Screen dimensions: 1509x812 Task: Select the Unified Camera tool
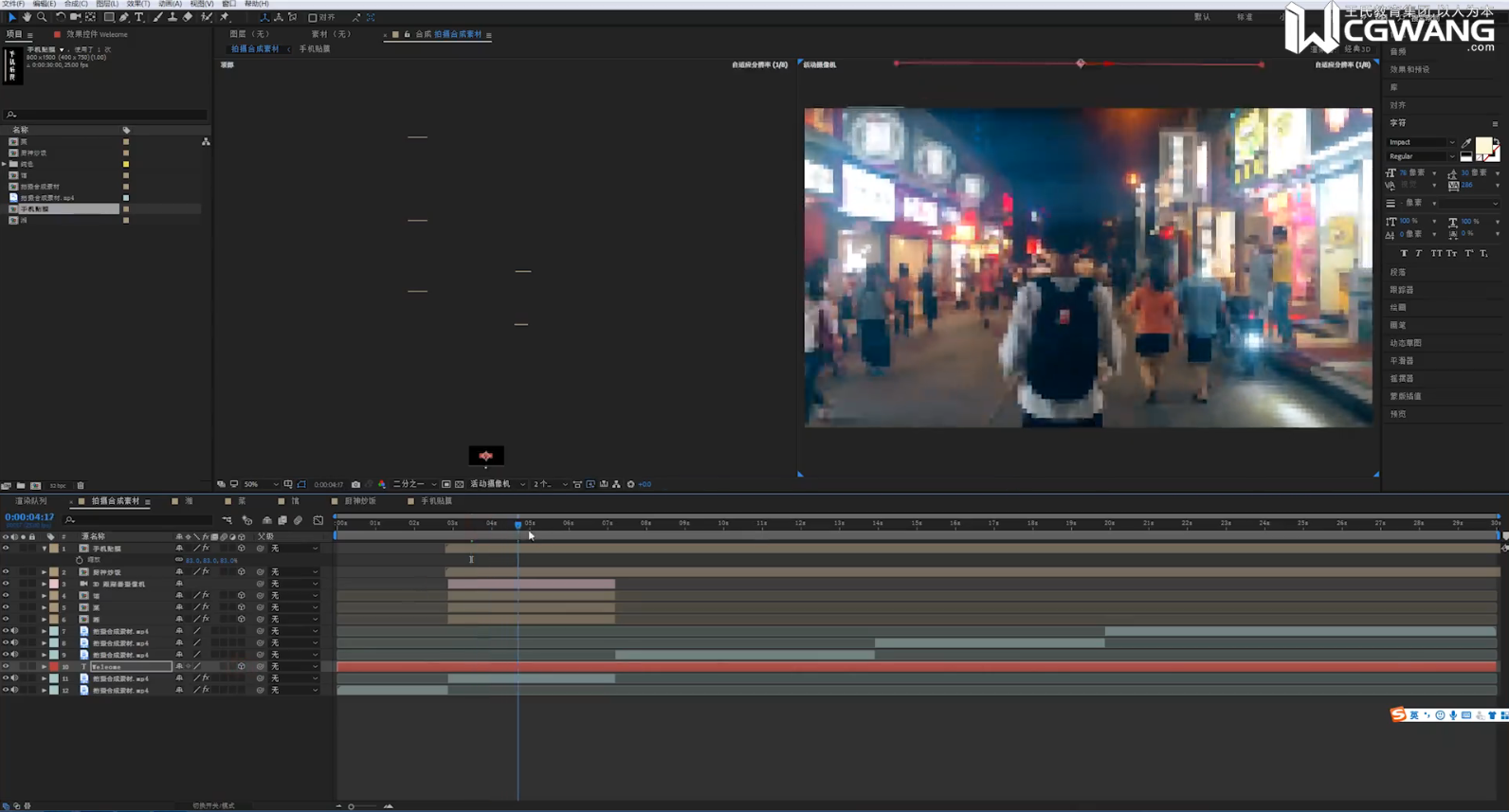click(75, 17)
